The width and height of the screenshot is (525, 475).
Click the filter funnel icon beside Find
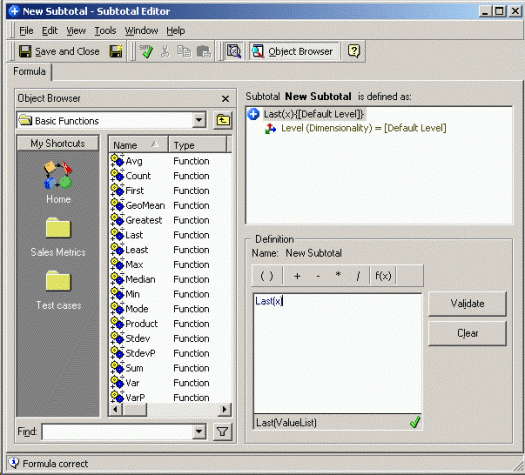point(222,432)
